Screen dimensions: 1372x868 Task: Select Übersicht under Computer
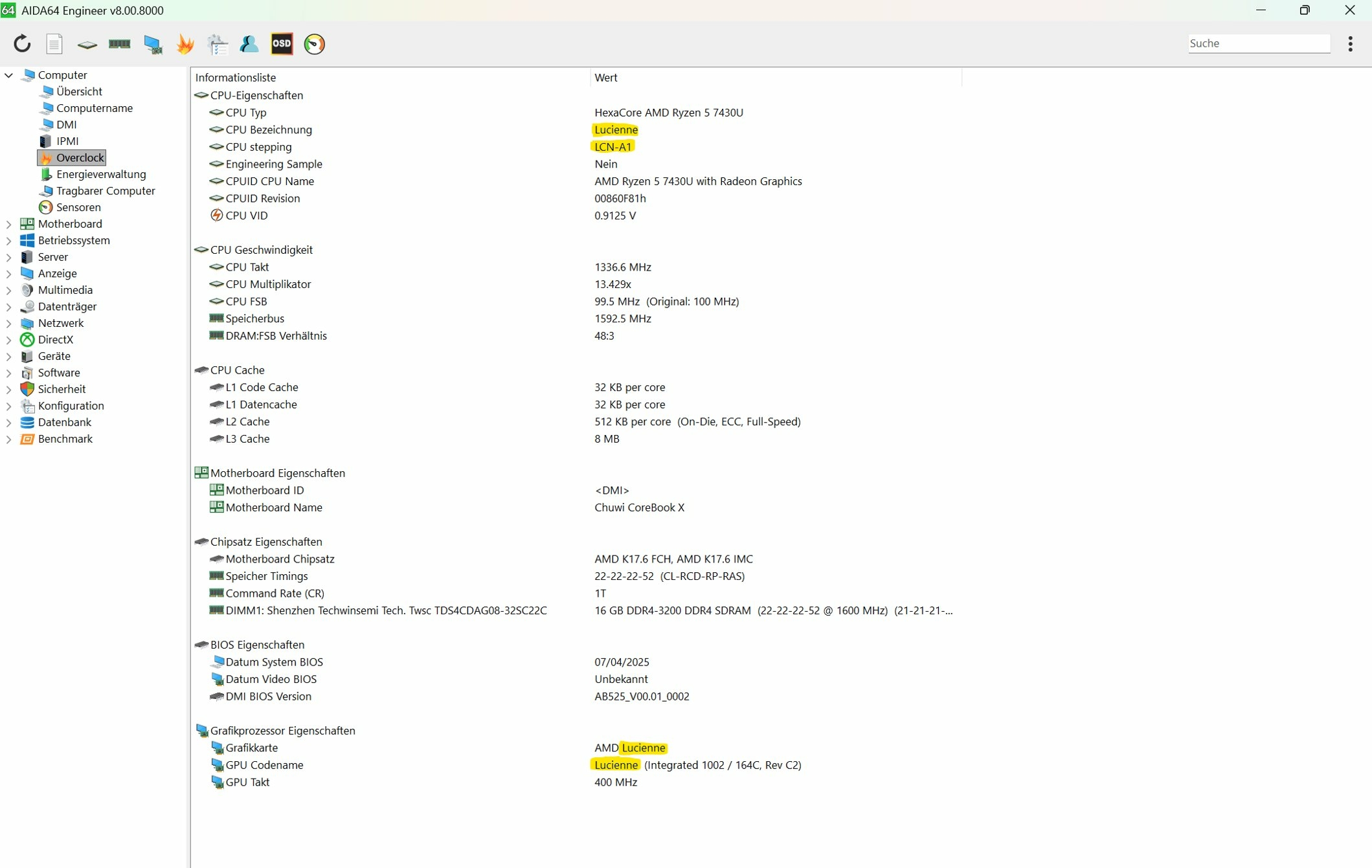pos(79,91)
